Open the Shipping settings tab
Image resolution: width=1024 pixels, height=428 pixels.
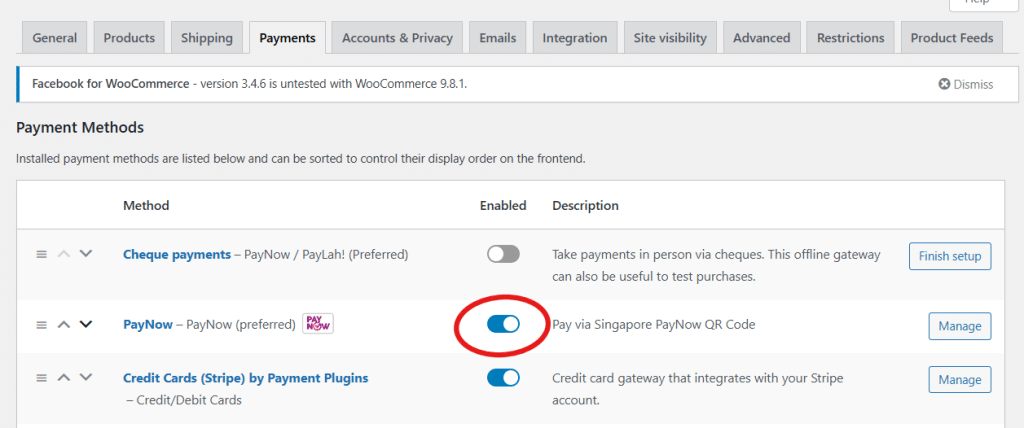(207, 38)
